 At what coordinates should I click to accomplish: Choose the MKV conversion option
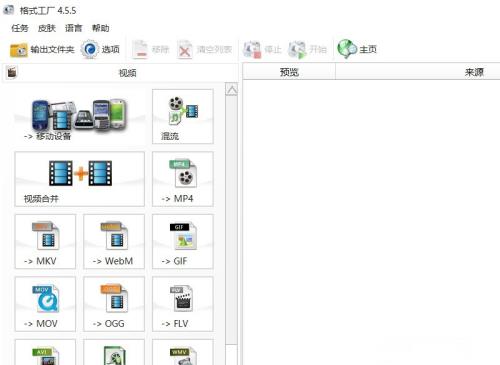point(45,241)
